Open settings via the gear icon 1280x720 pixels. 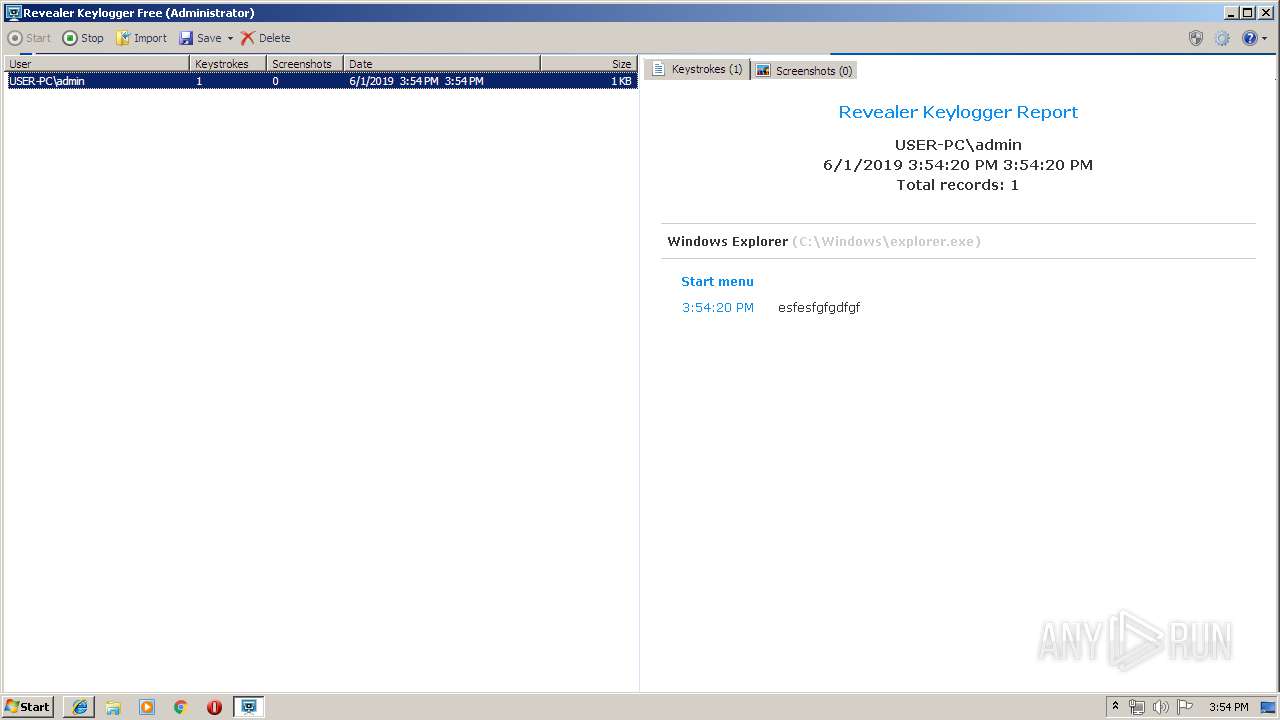point(1222,38)
